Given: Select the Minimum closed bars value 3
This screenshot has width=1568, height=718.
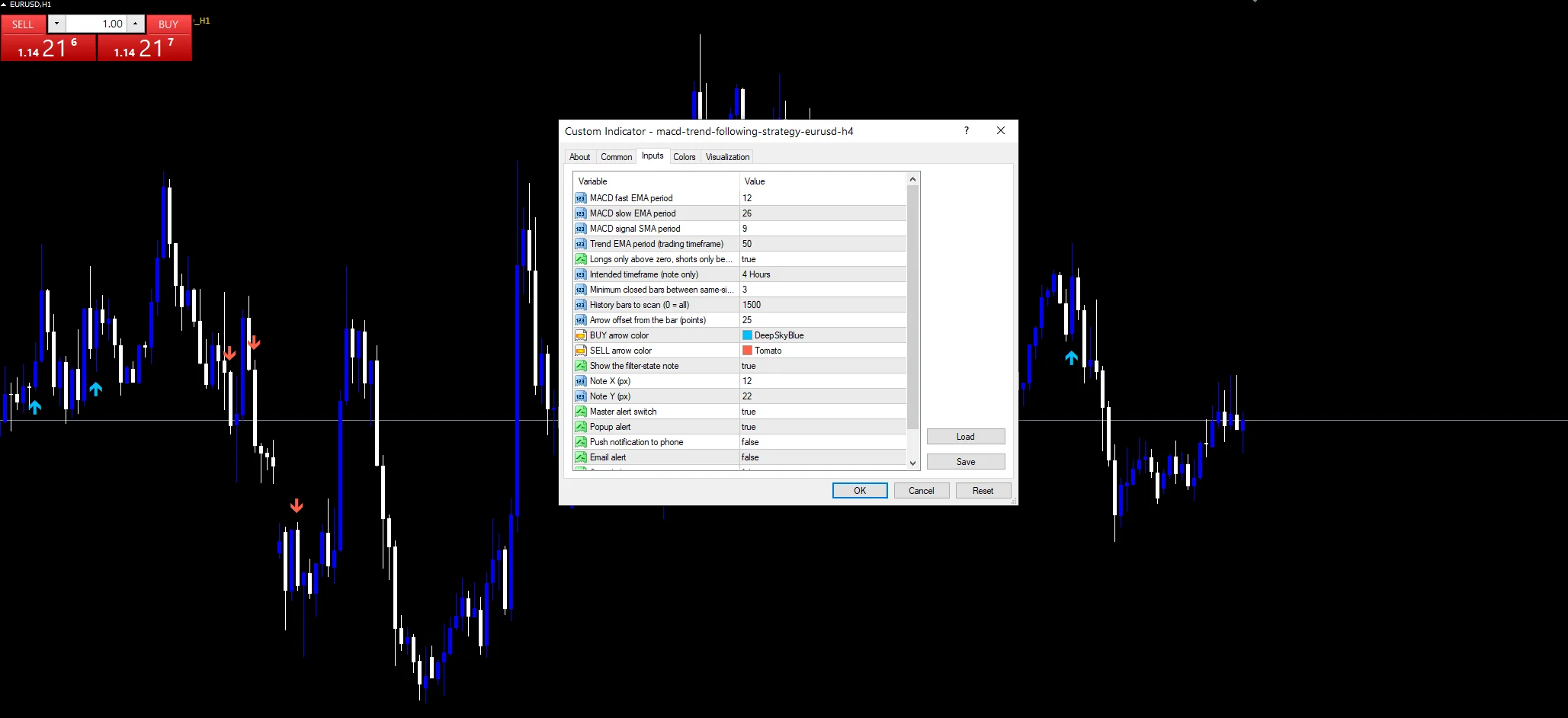Looking at the screenshot, I should coord(823,290).
